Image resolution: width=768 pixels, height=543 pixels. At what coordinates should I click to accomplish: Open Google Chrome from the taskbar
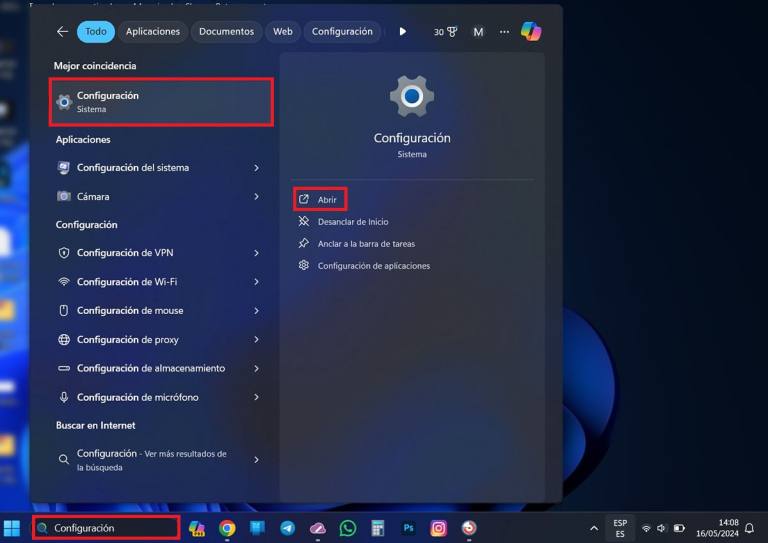coord(228,528)
